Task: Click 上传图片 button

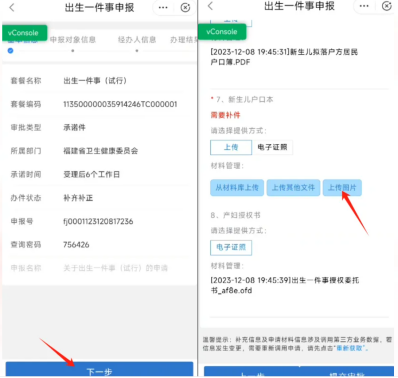Action: pos(342,187)
